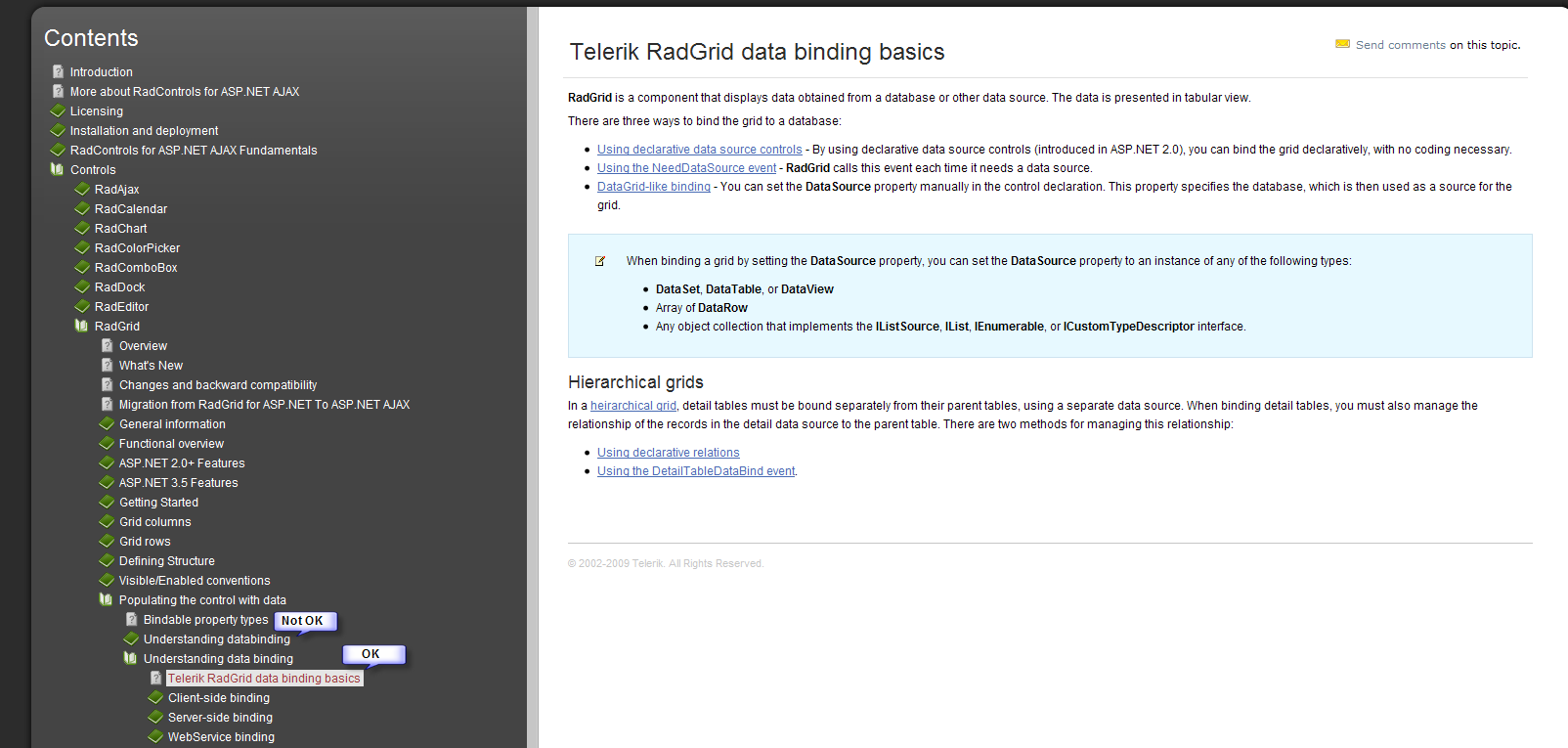Click the envelope icon beside Send comments

click(x=1342, y=44)
